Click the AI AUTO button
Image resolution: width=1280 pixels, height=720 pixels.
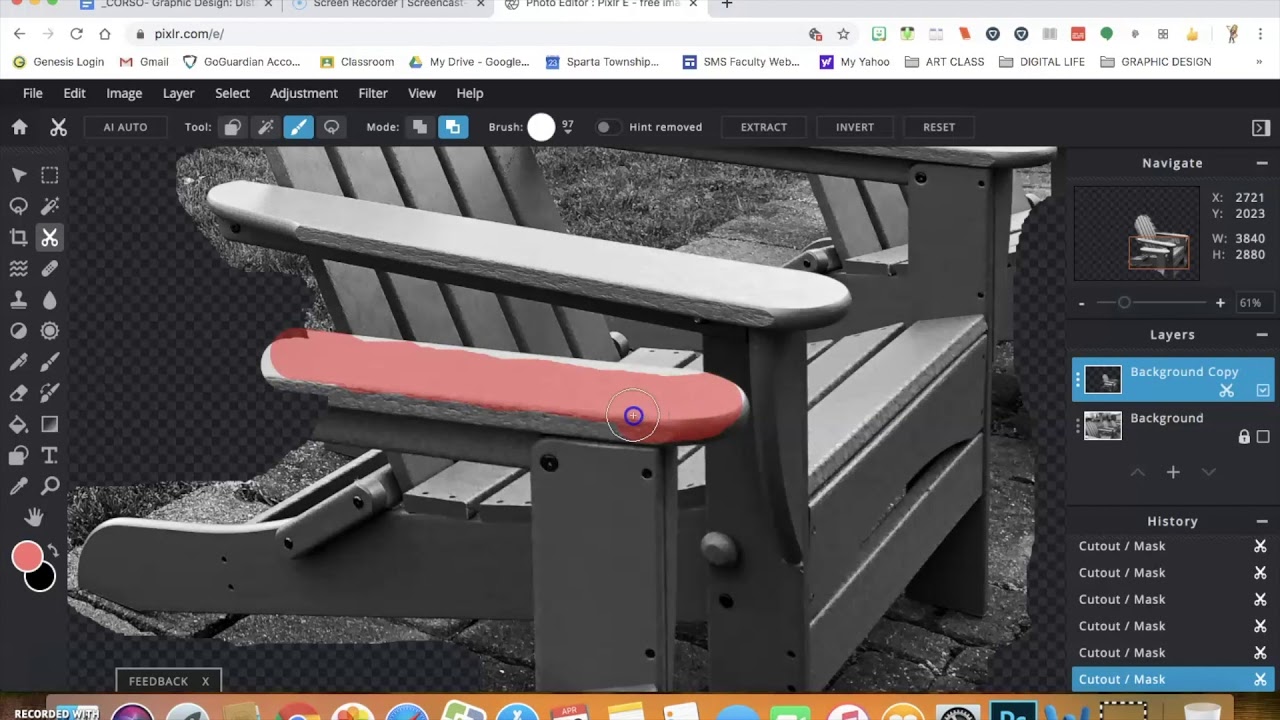tap(125, 127)
